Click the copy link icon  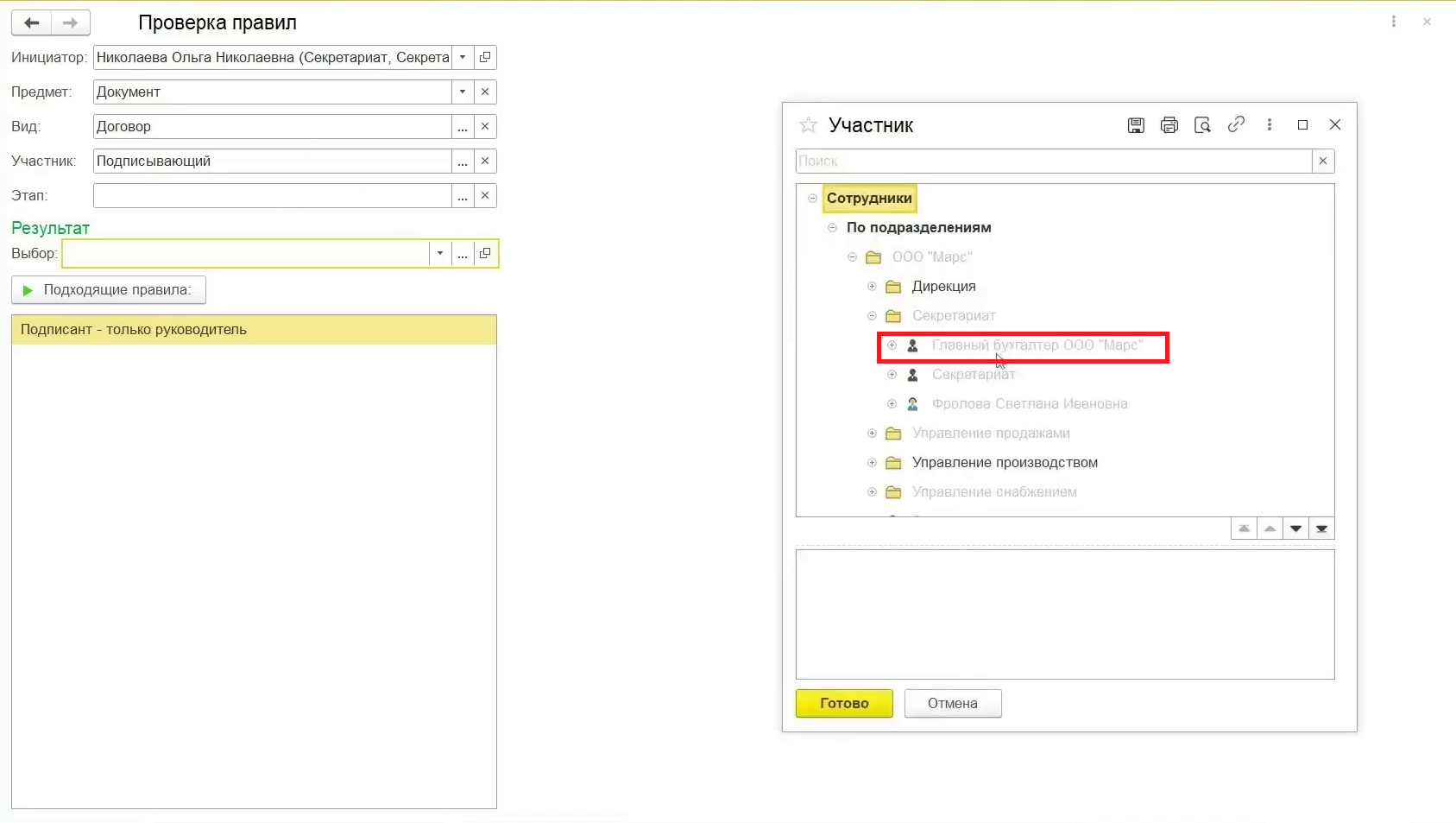(x=1236, y=124)
